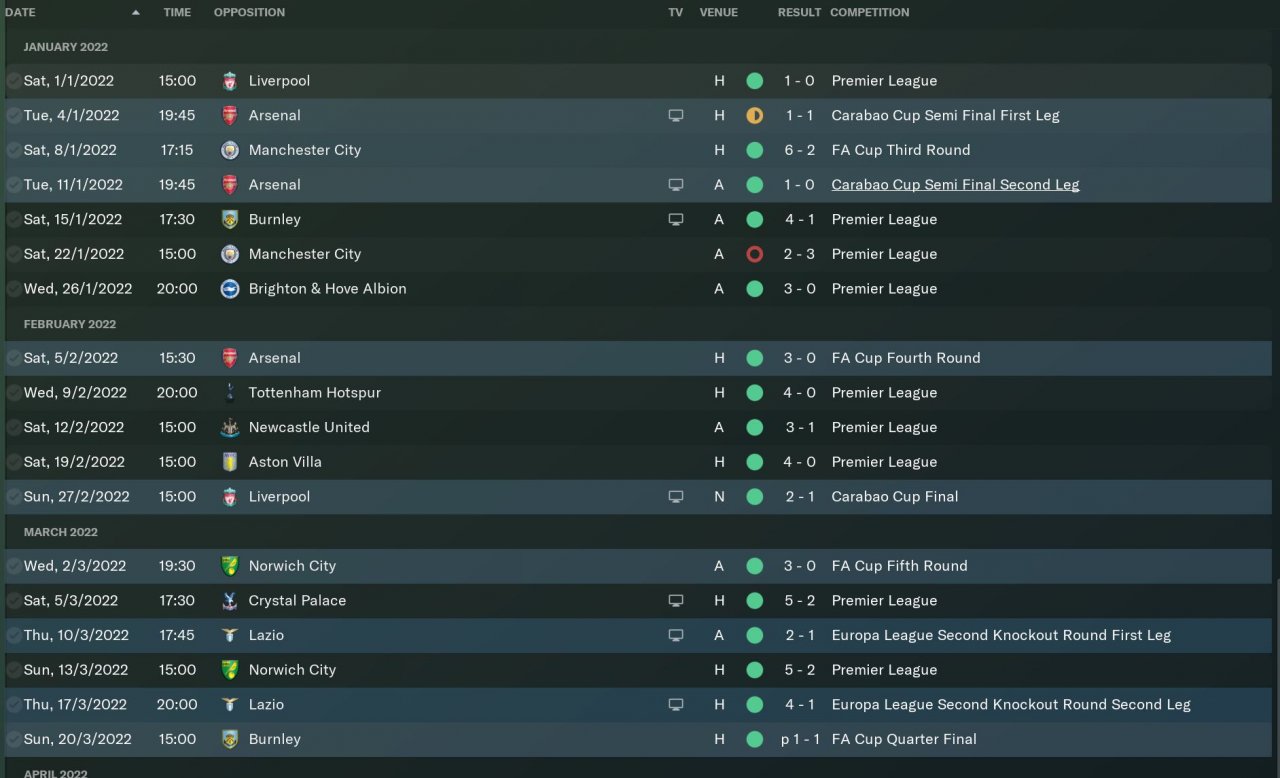The width and height of the screenshot is (1280, 778).
Task: Open the Europa League Second Knockout Round Second Leg
Action: 1011,705
